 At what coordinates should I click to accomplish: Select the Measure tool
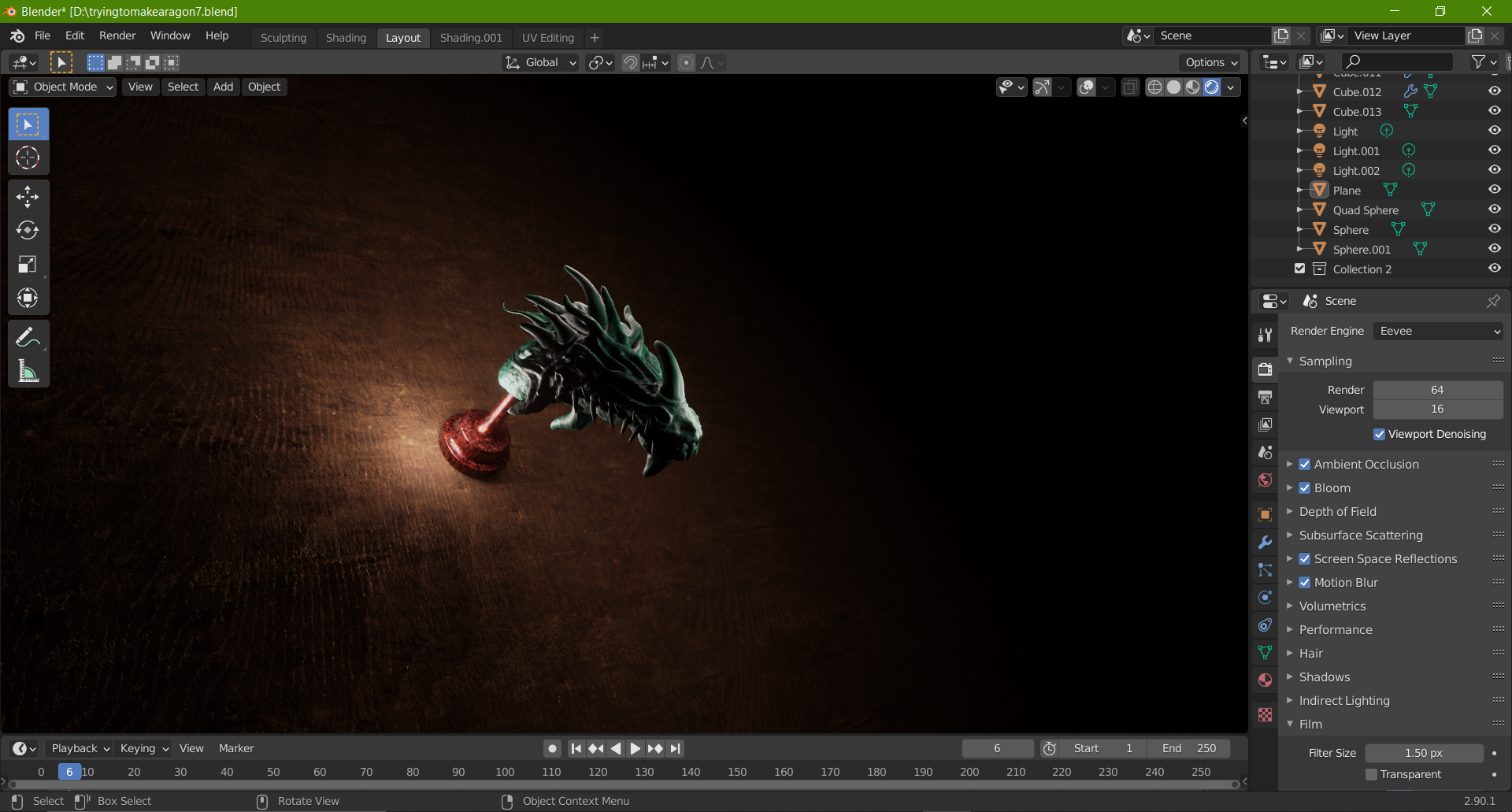[28, 370]
